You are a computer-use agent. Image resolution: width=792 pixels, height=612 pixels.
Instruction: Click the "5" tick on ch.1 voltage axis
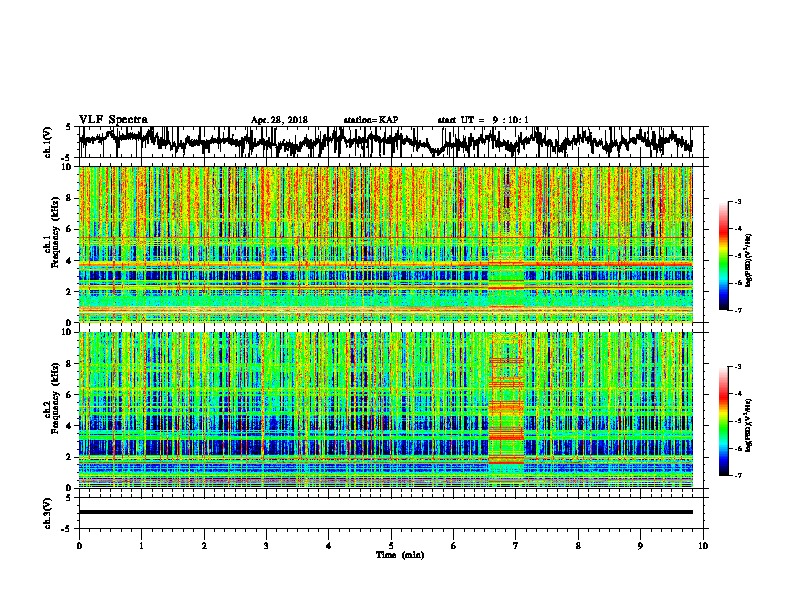69,127
